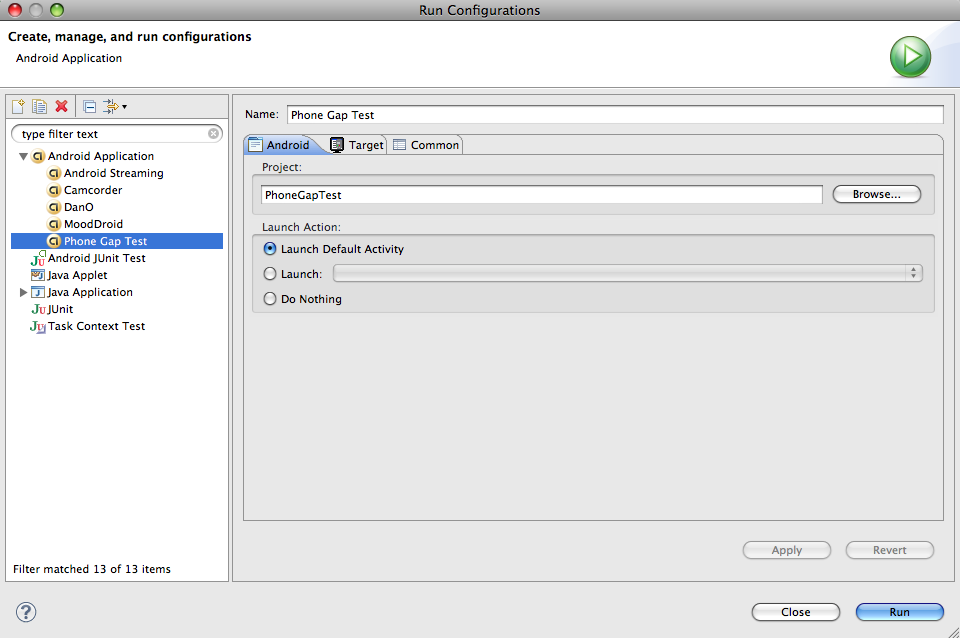The width and height of the screenshot is (960, 638).
Task: Click the Android Streaming config icon
Action: tap(54, 173)
